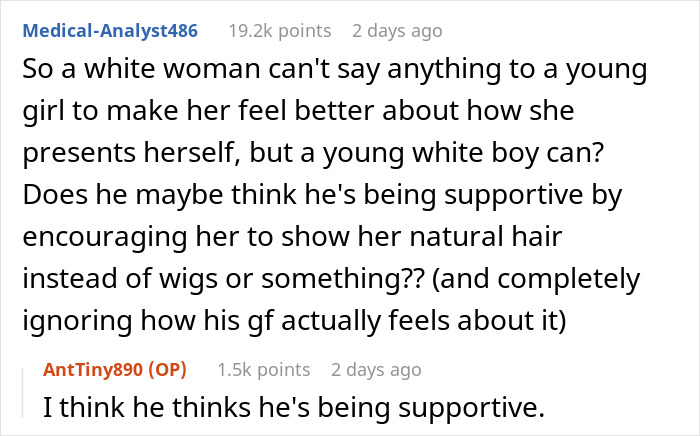Open the Medical-Analyst486 user profile
Image resolution: width=700 pixels, height=436 pixels.
coord(110,31)
